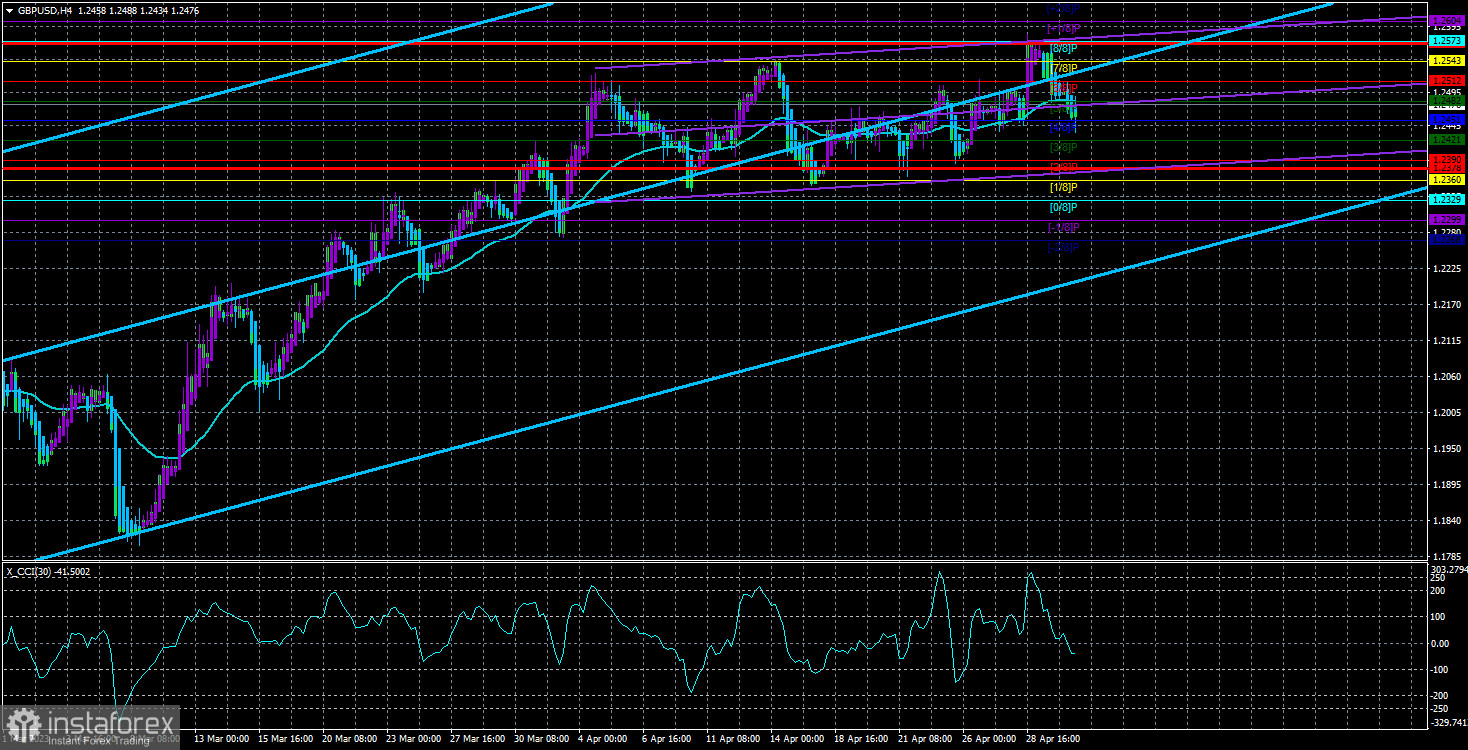Click the 23 Mar 00:00 time label
Screen dimensions: 1468x750
[x=412, y=739]
